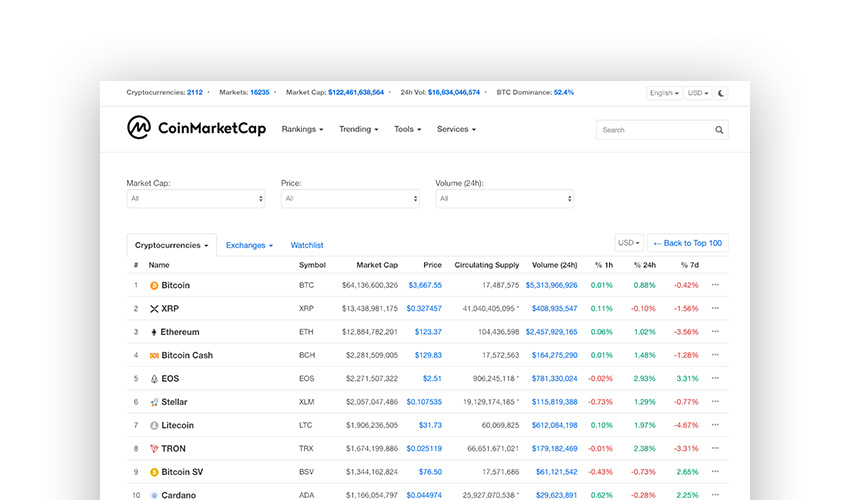Click BTC Dominance 52.4% link
The height and width of the screenshot is (500, 850).
[x=563, y=92]
